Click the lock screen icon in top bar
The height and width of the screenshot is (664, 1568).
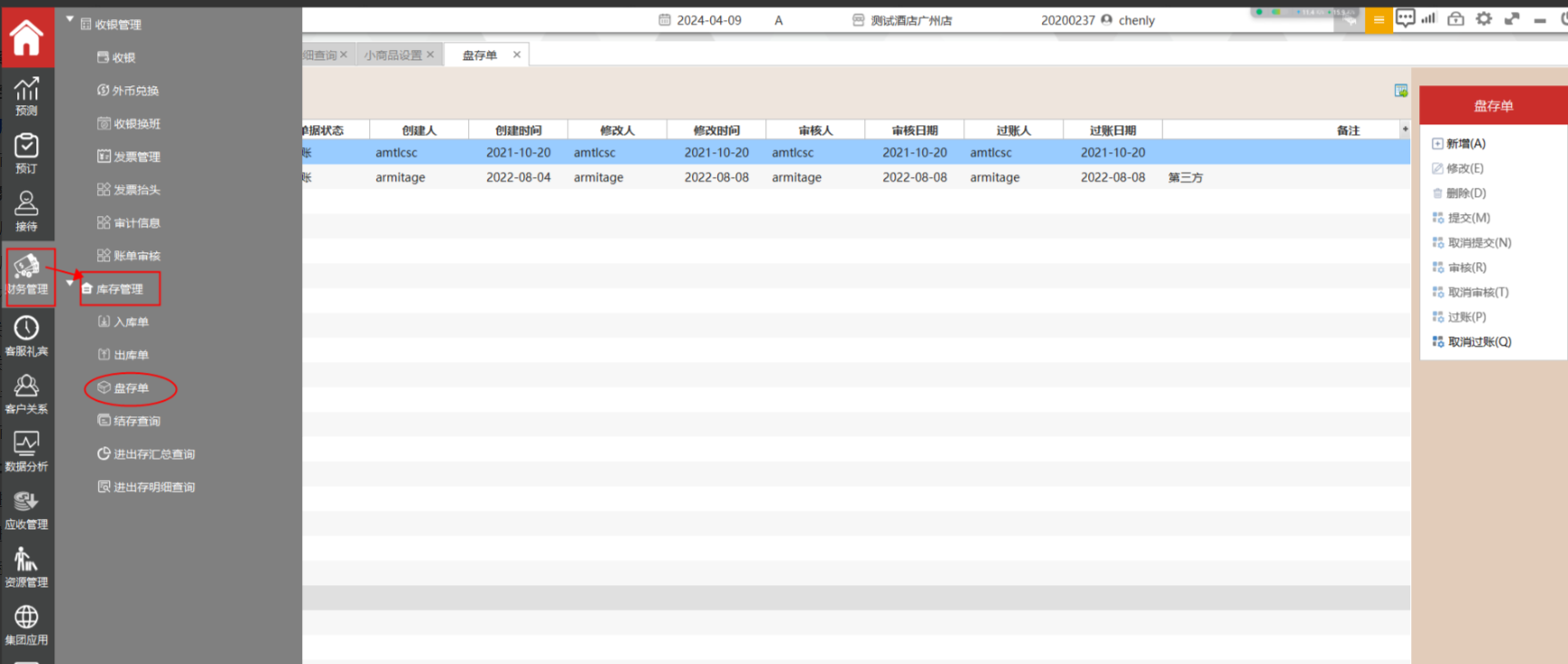click(1456, 19)
